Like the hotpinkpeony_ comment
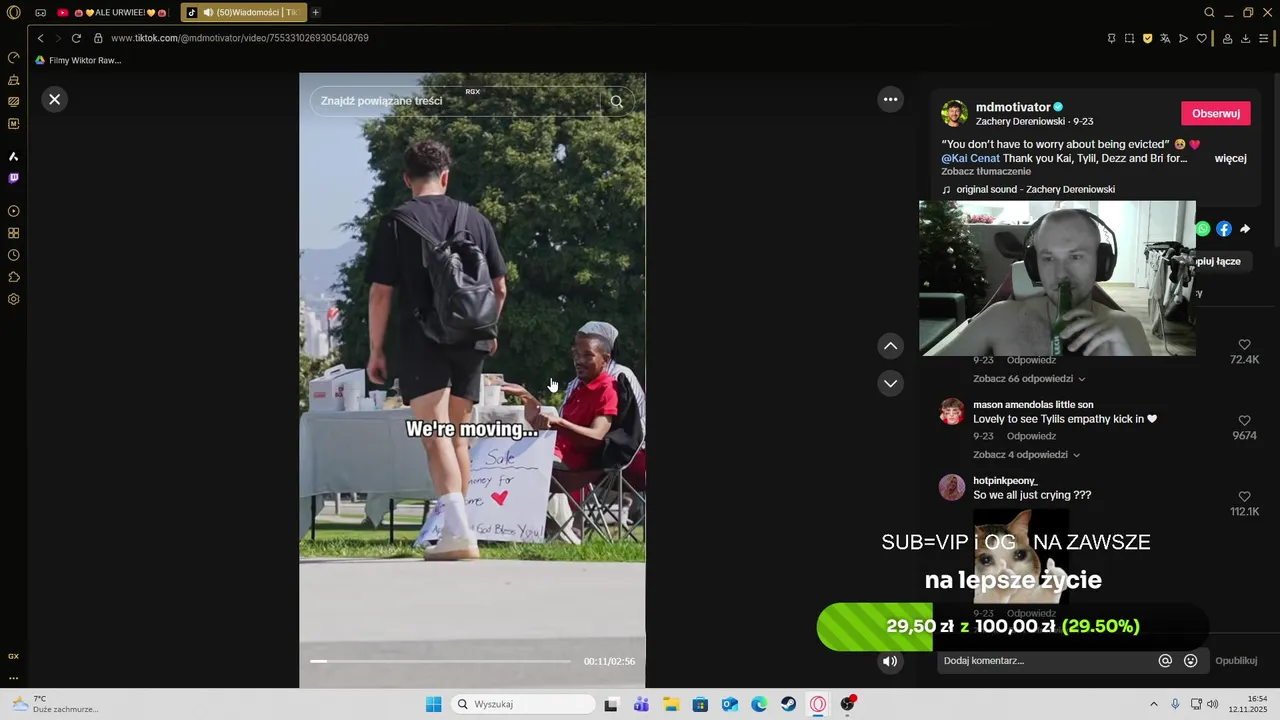Image resolution: width=1280 pixels, height=720 pixels. pos(1244,497)
